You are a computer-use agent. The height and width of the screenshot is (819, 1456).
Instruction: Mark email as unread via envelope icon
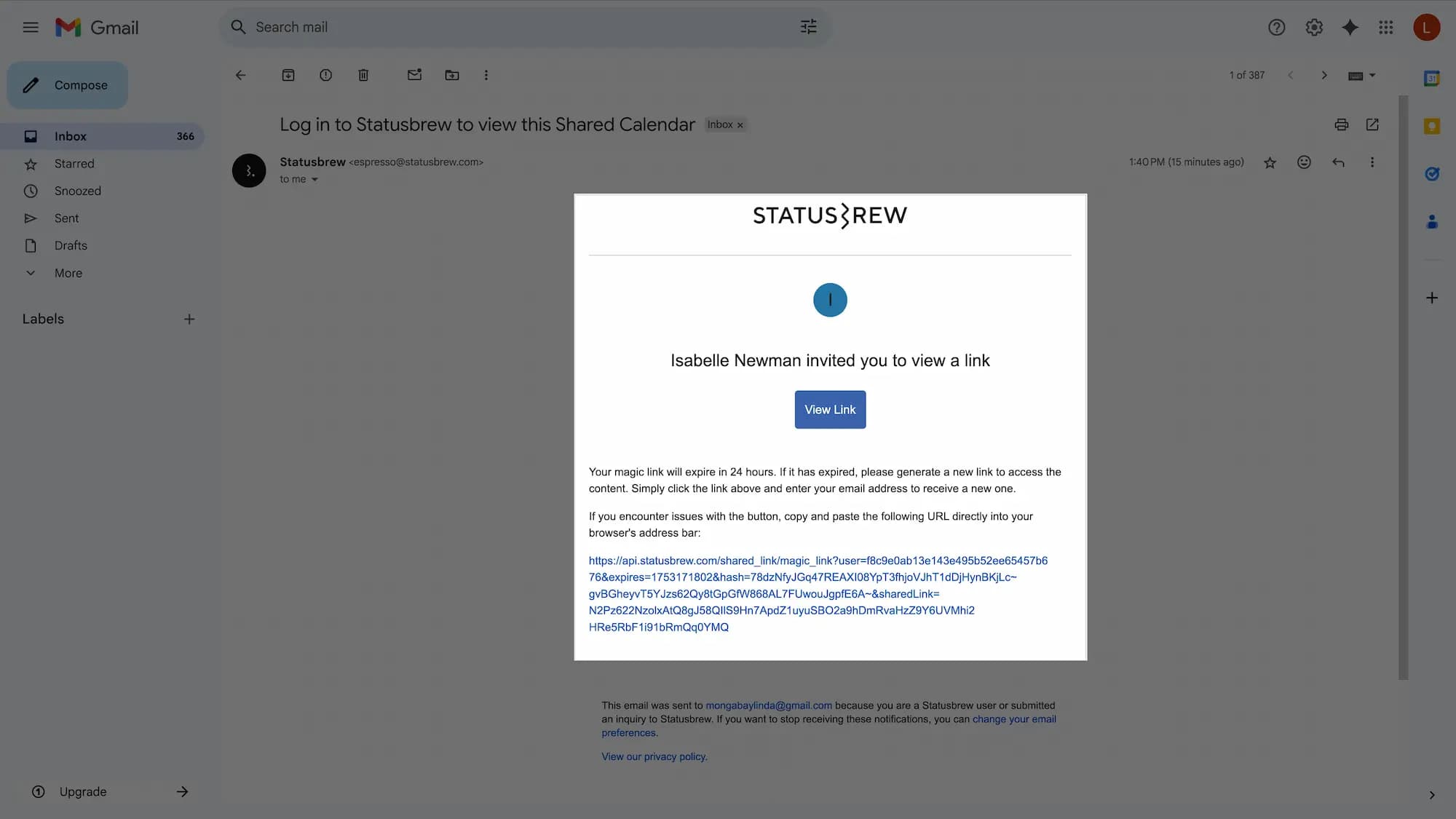coord(414,75)
